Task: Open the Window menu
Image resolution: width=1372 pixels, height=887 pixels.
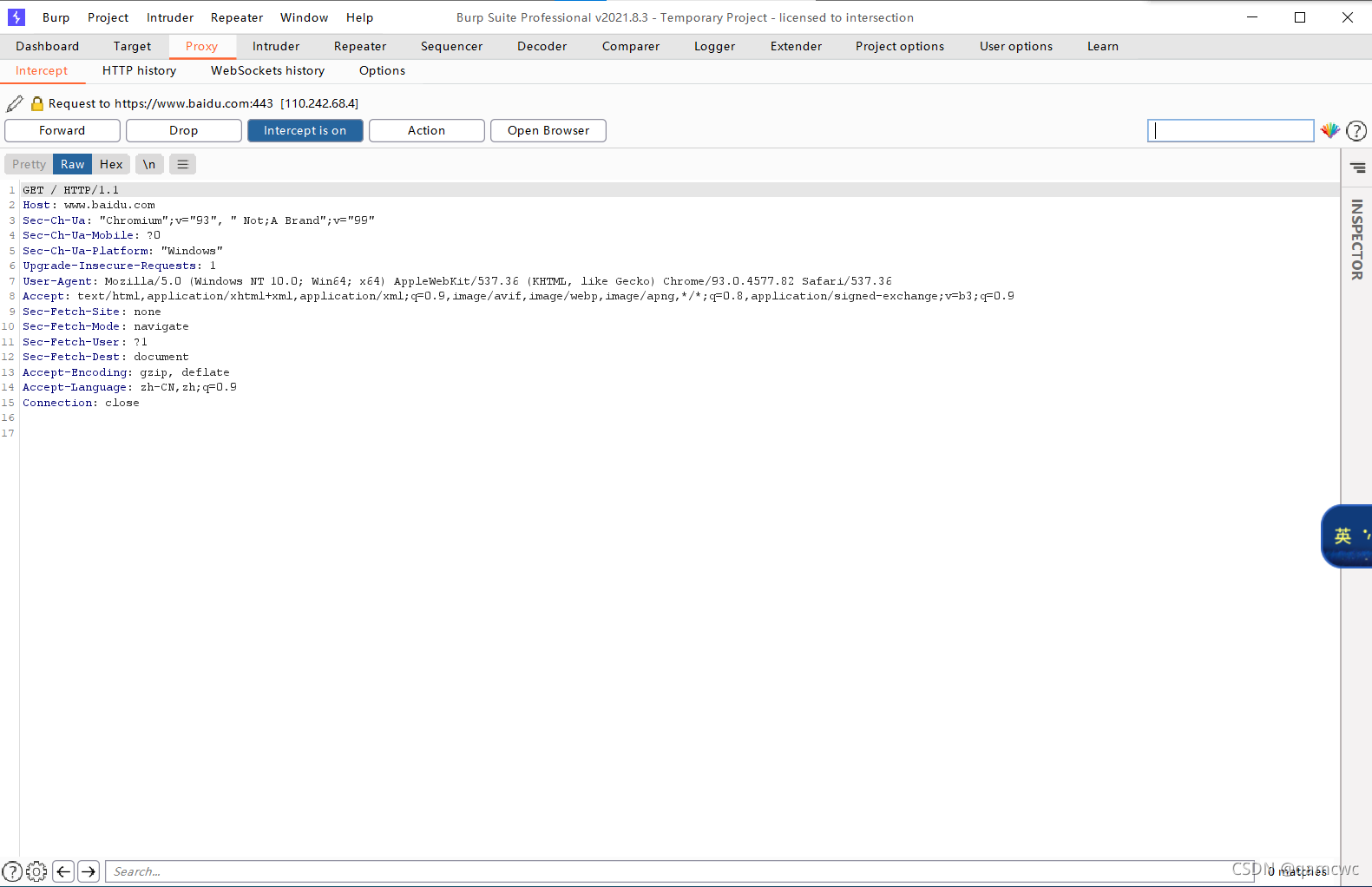Action: [x=305, y=17]
